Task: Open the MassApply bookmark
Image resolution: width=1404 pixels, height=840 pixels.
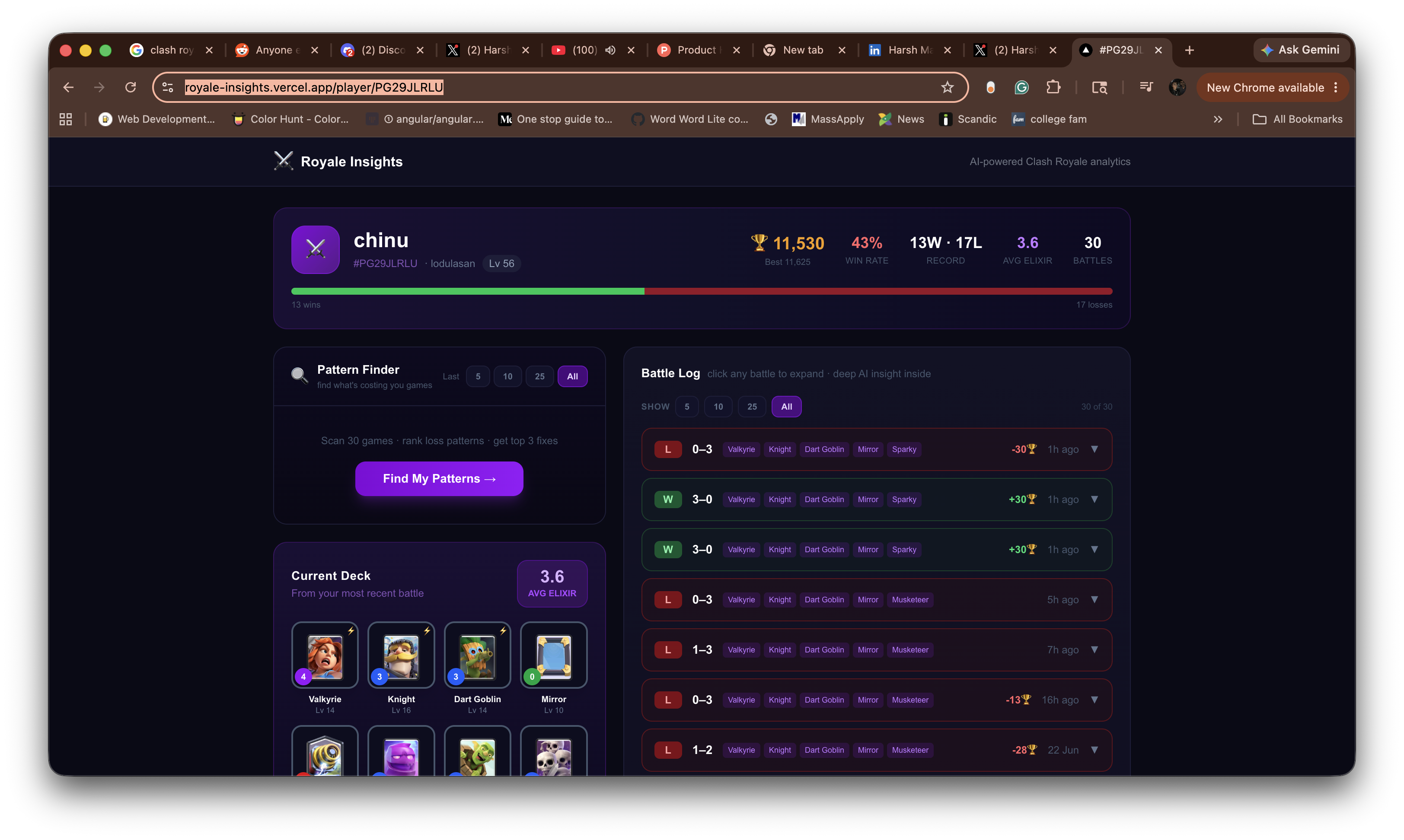Action: click(x=828, y=119)
